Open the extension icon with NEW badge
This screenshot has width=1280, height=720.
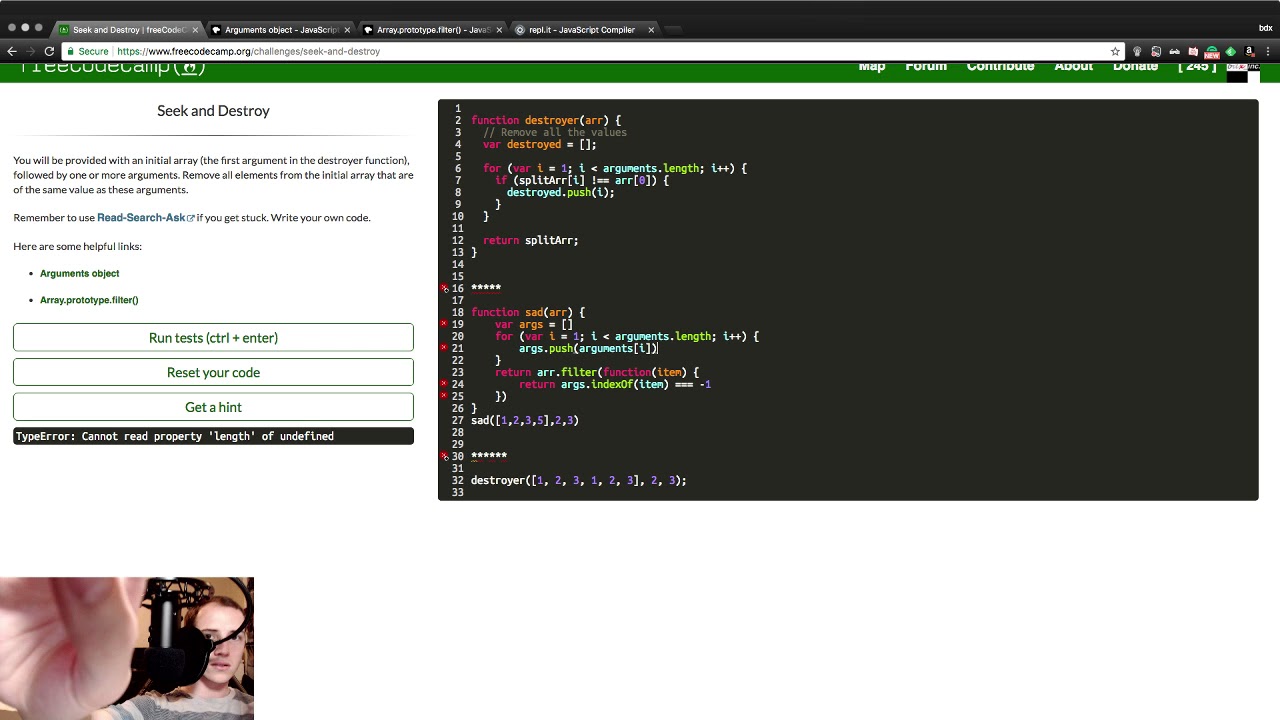point(1211,51)
